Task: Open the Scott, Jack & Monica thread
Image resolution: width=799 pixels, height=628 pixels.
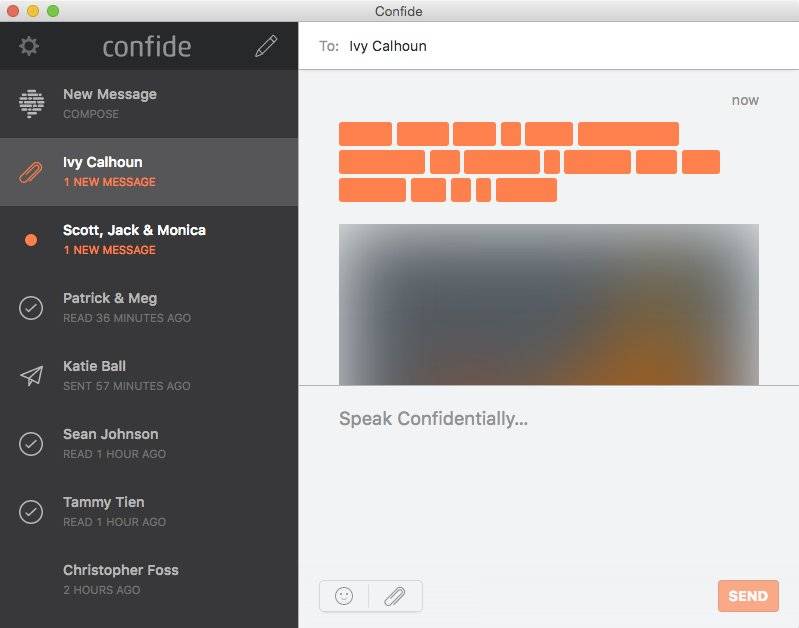Action: pos(134,239)
